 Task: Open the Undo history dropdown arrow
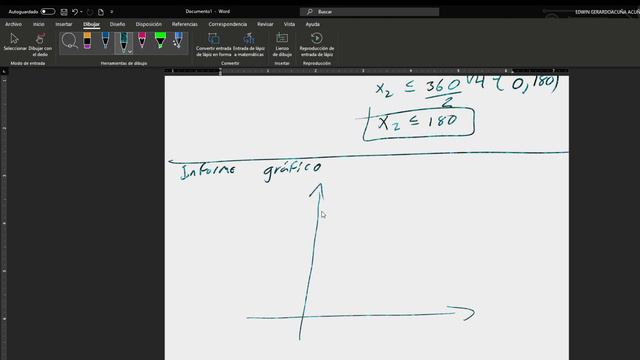81,12
